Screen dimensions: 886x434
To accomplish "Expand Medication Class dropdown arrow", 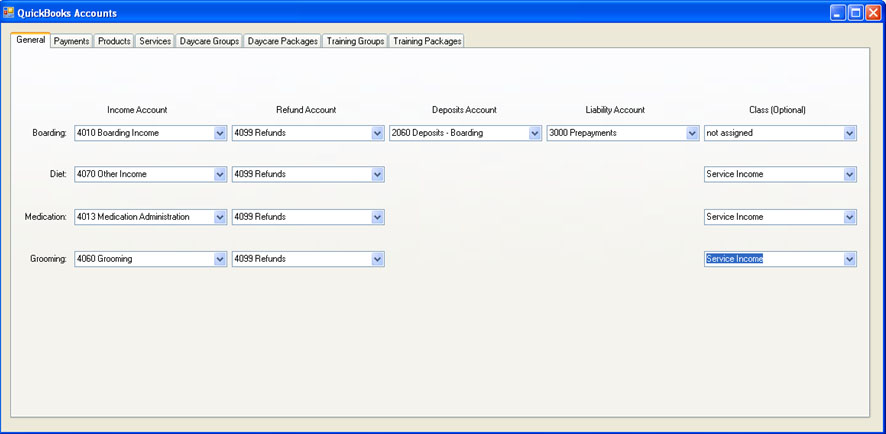I will pyautogui.click(x=849, y=217).
